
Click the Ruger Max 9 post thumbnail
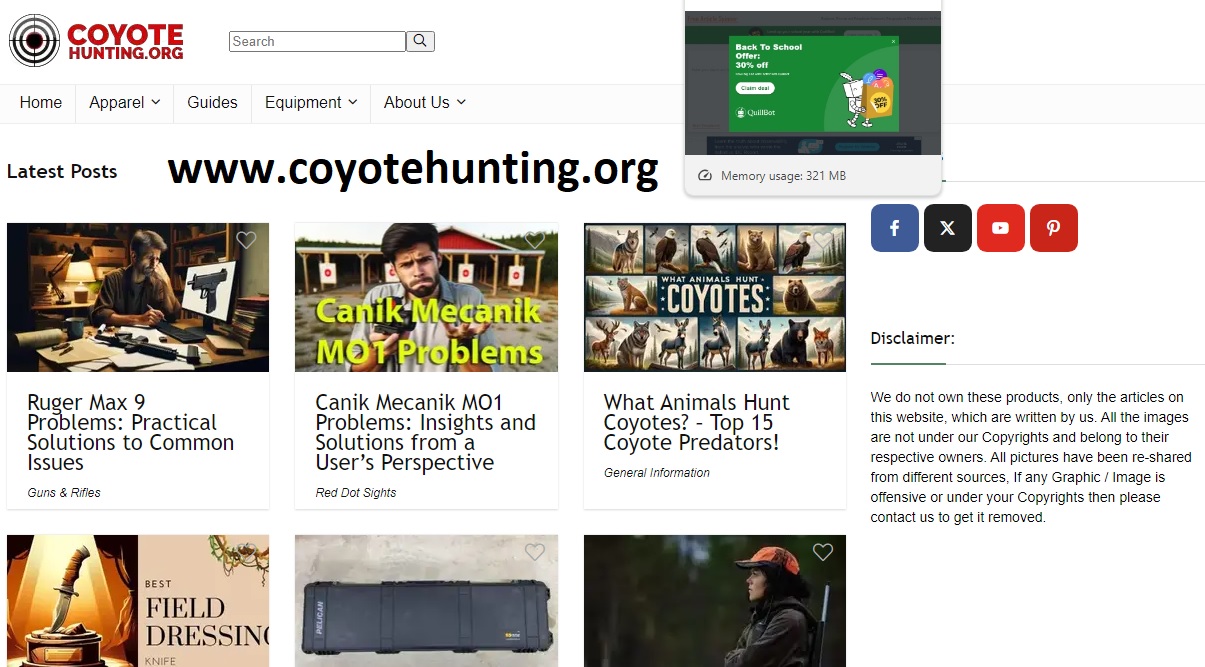[138, 297]
